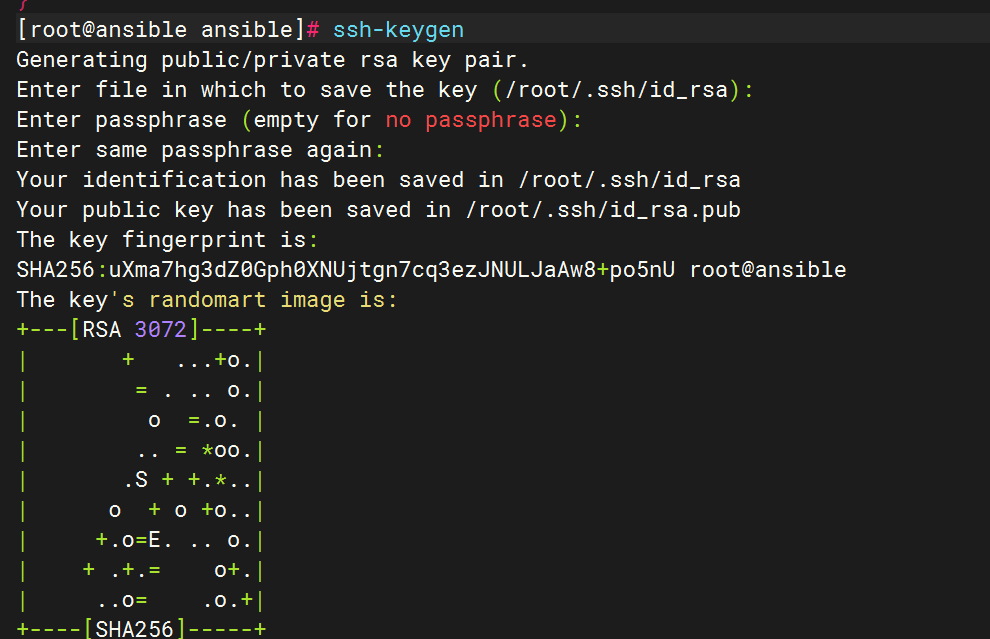Screen dimensions: 990x639
Task: Click the 'The key fingerprint is:' line
Action: tap(167, 240)
